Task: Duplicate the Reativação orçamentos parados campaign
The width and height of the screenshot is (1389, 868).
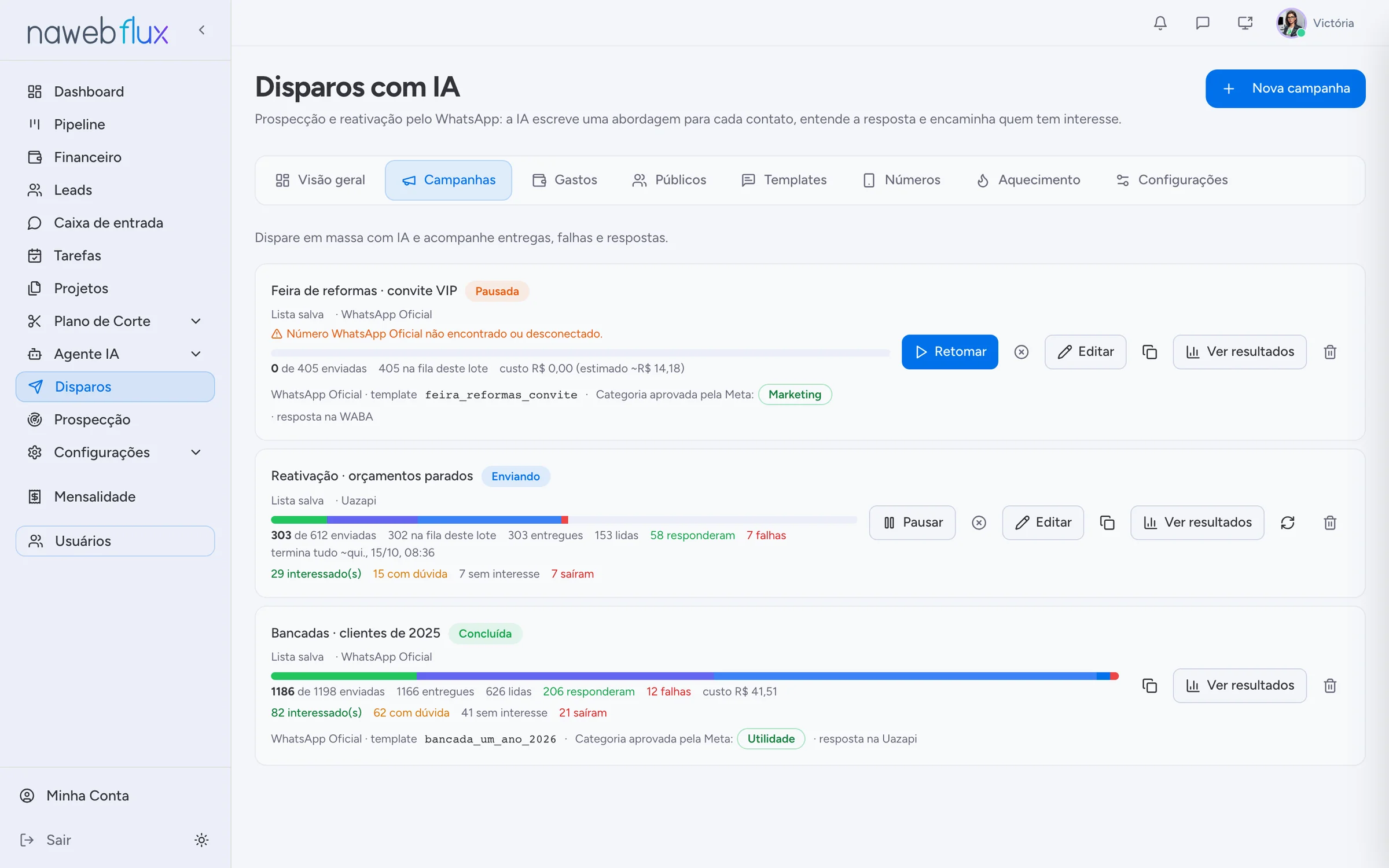Action: tap(1107, 523)
